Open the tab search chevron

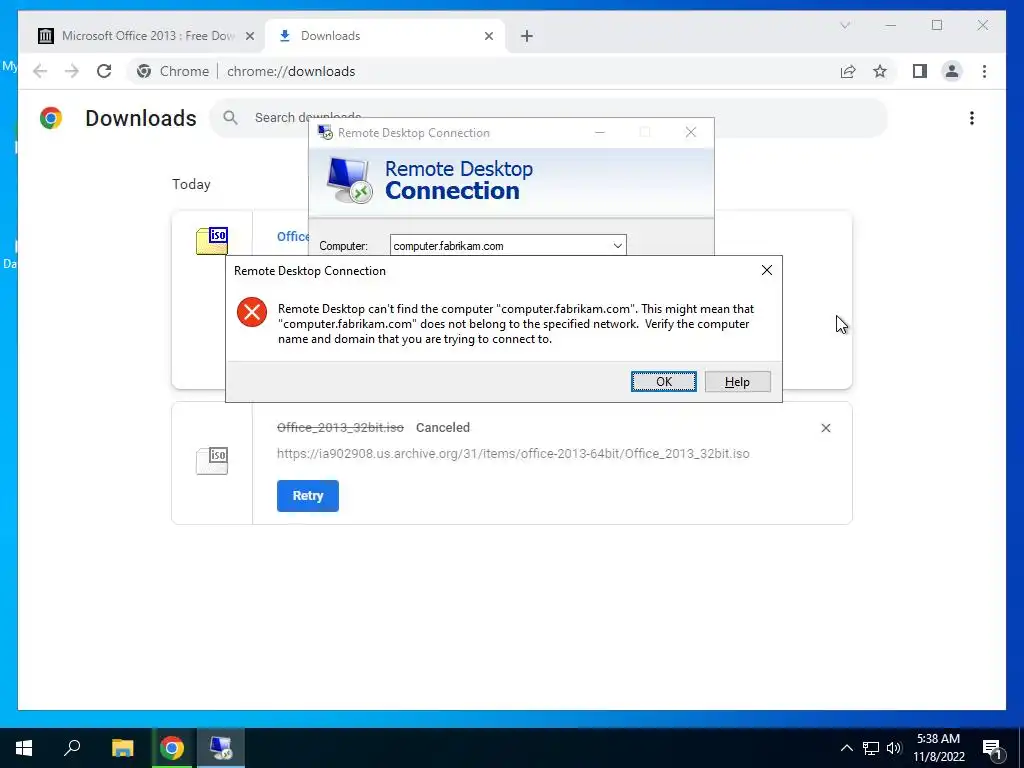click(x=845, y=25)
